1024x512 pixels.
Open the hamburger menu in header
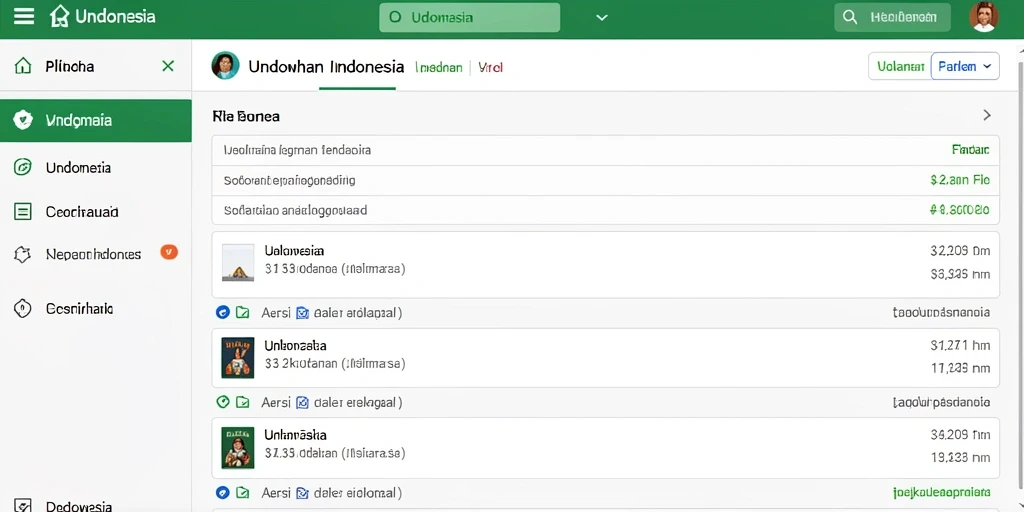(x=24, y=16)
